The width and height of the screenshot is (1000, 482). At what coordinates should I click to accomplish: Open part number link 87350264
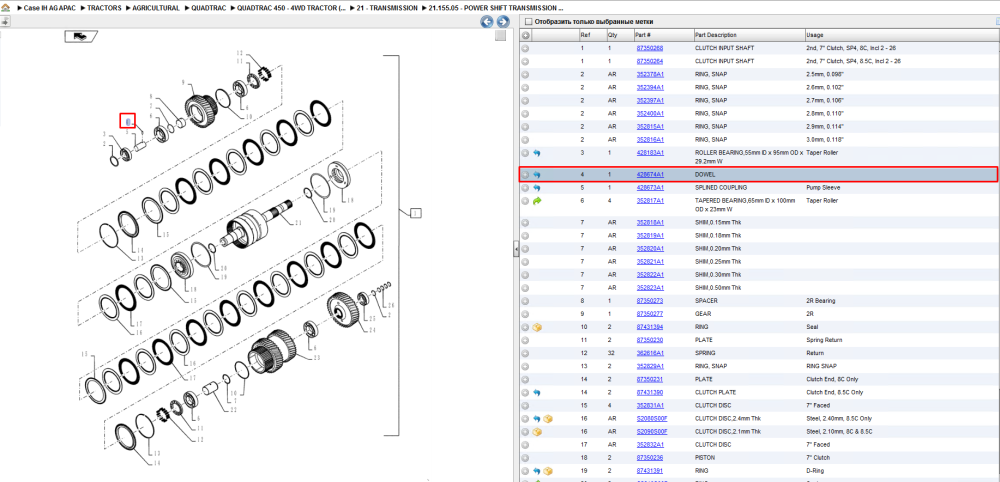[x=649, y=61]
